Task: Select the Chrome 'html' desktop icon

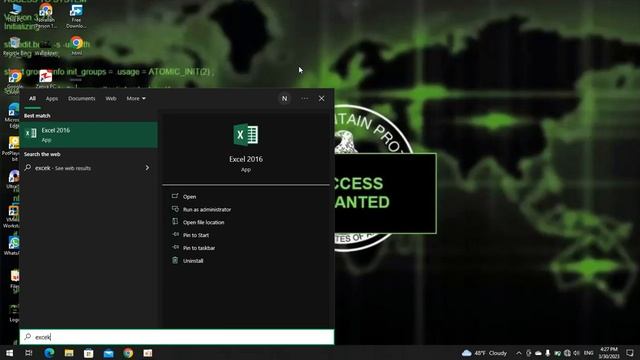Action: [77, 45]
